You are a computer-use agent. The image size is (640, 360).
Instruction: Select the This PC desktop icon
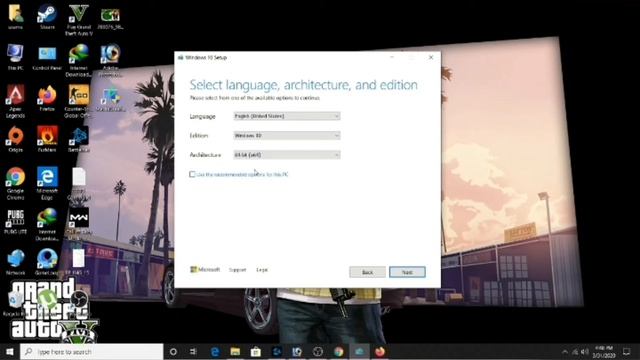(16, 58)
